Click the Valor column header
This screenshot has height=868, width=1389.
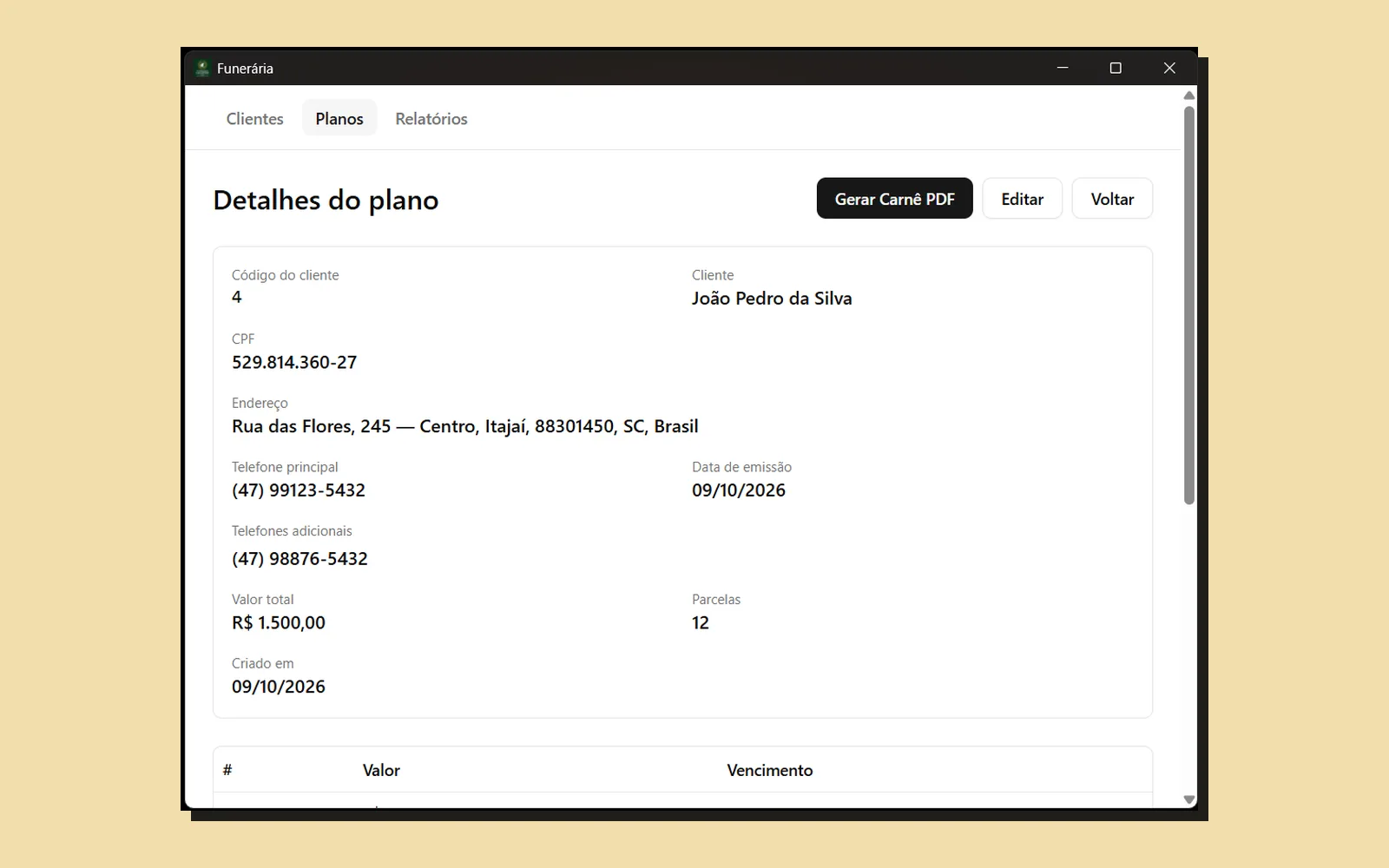[381, 770]
